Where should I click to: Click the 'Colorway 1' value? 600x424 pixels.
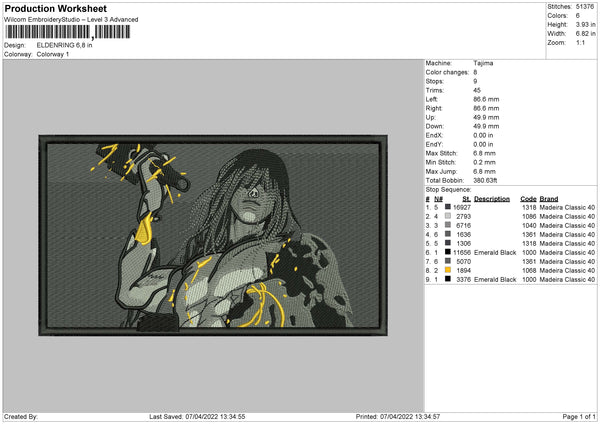point(52,54)
